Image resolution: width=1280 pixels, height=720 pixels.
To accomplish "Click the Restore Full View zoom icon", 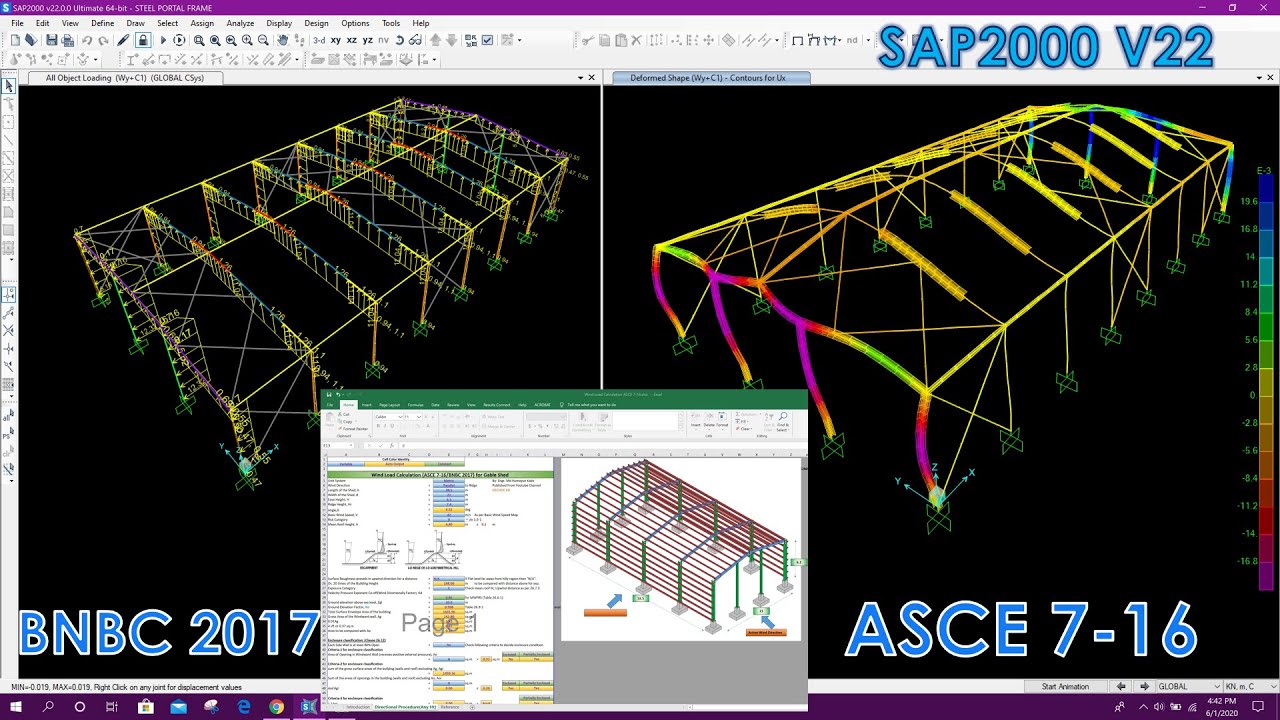I will 215,40.
